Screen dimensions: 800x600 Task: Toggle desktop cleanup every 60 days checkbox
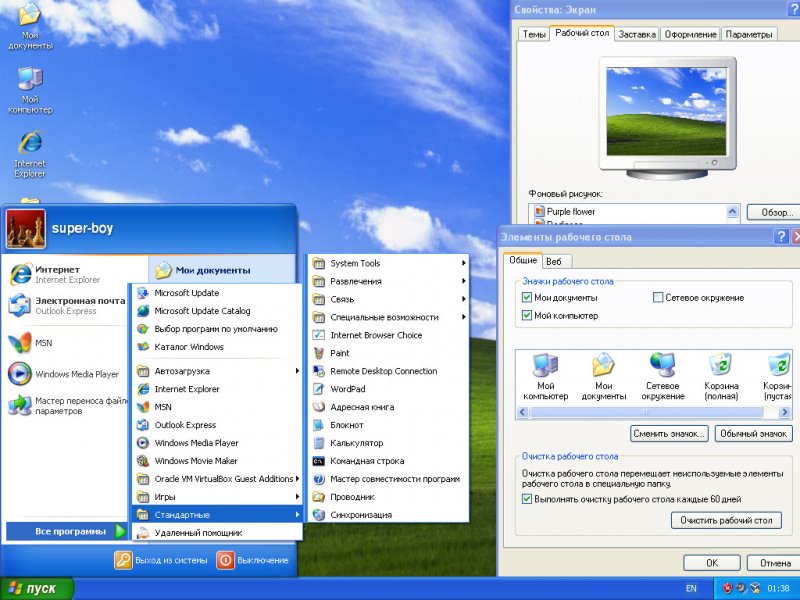[x=527, y=499]
